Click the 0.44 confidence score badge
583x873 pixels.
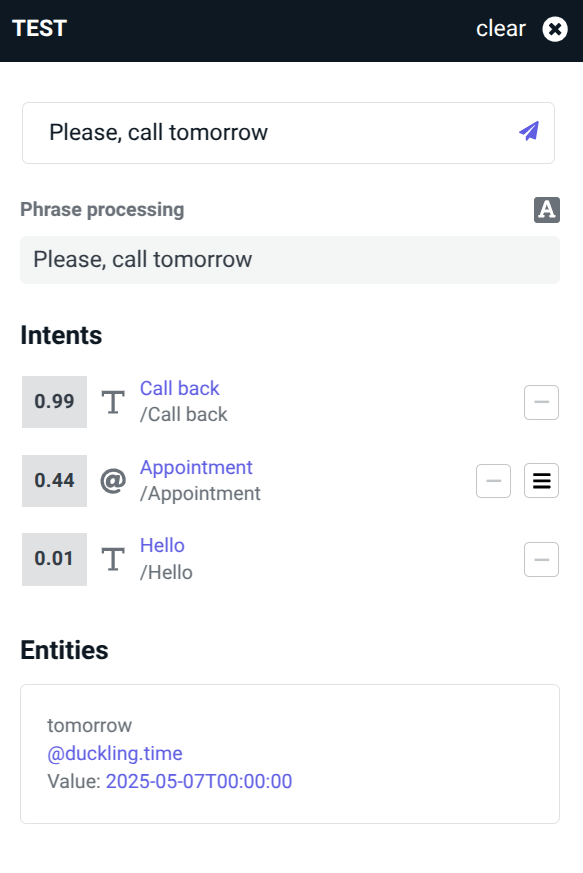[x=55, y=480]
